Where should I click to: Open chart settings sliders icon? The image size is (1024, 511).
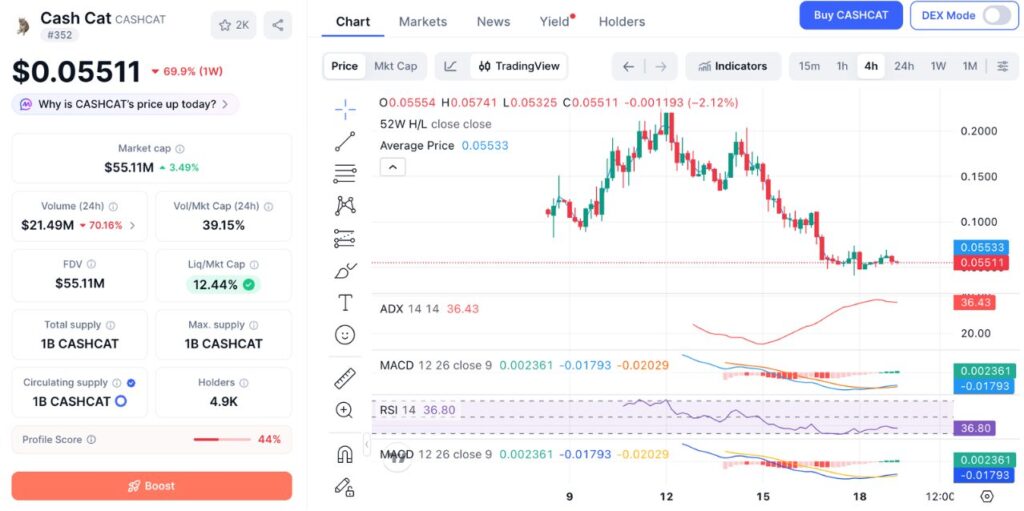pyautogui.click(x=1002, y=66)
